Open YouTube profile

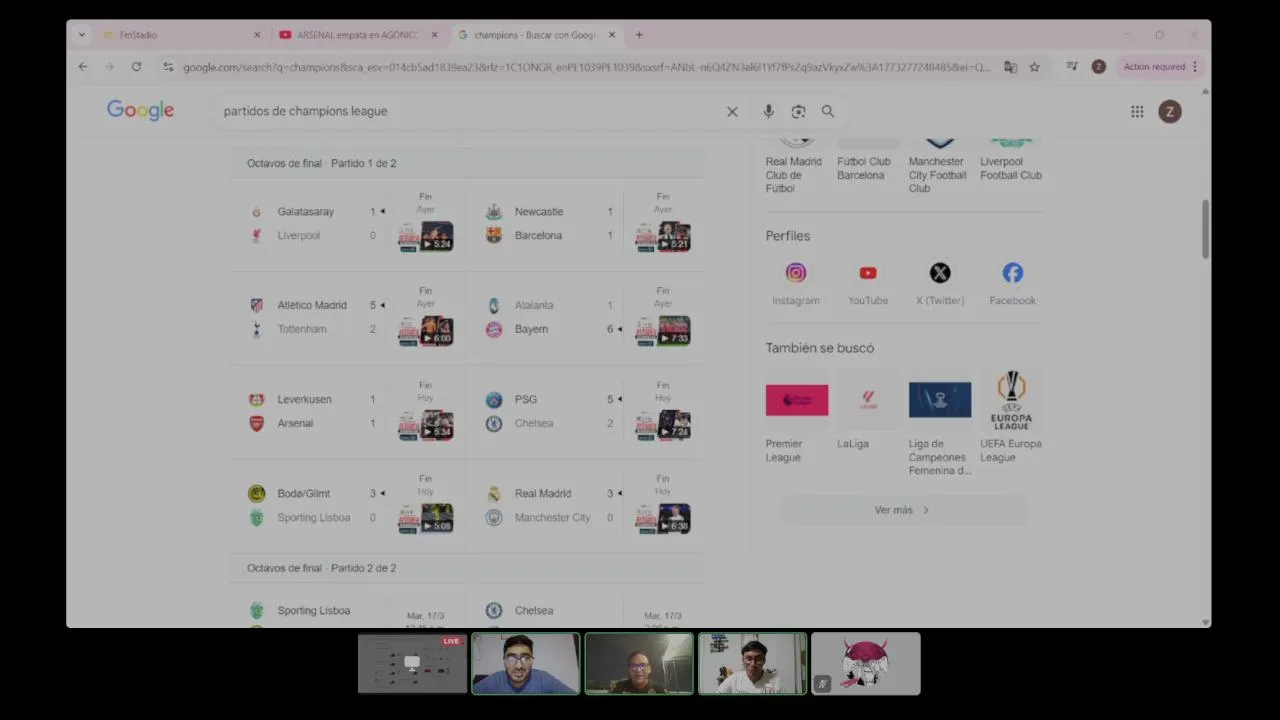[868, 283]
